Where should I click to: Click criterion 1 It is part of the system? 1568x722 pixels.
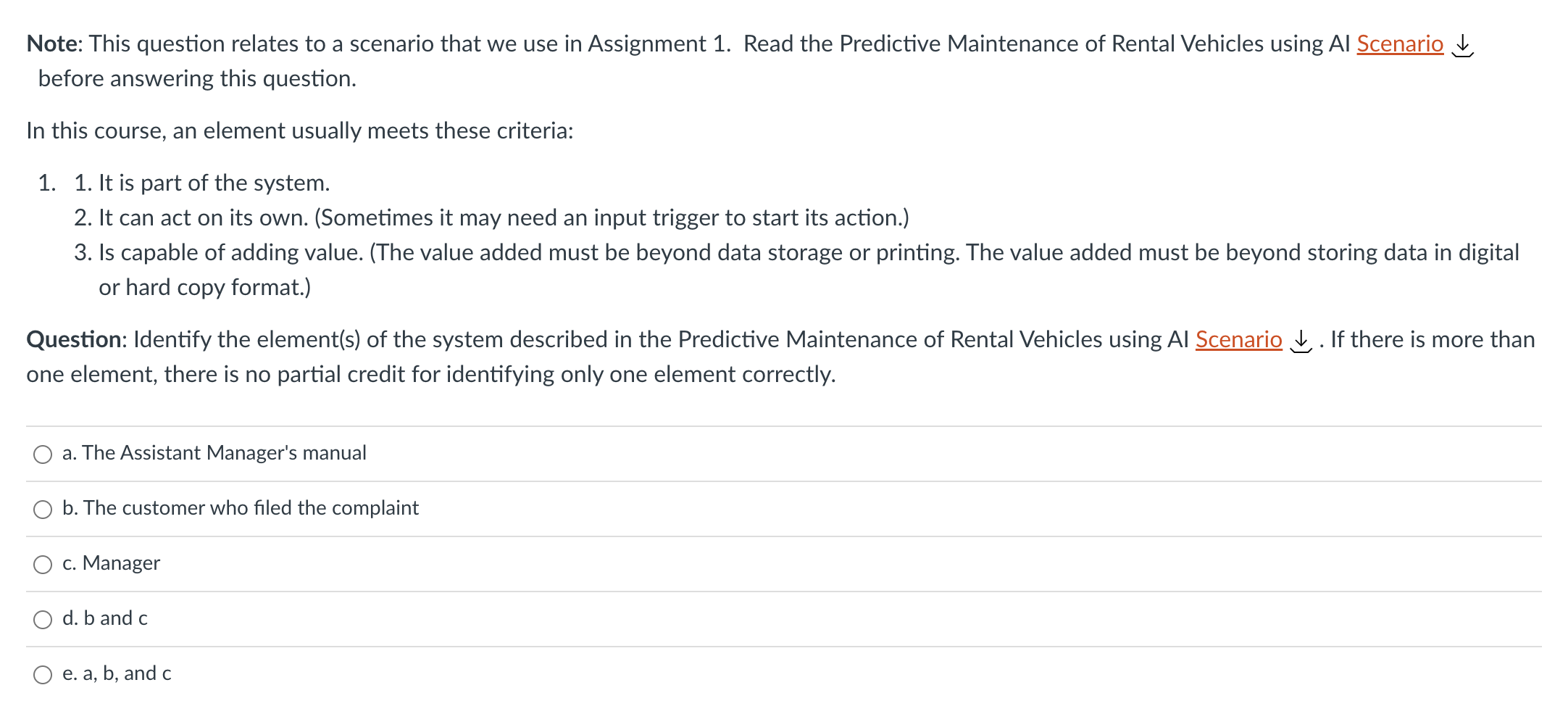point(202,183)
